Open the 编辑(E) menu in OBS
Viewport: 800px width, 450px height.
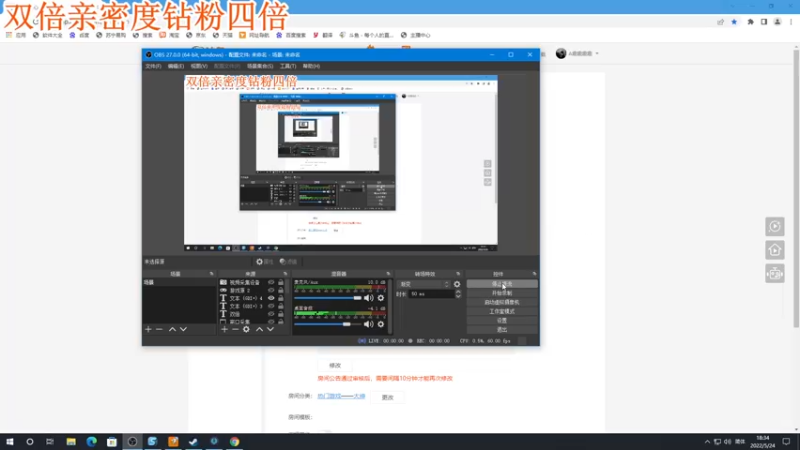pos(176,66)
